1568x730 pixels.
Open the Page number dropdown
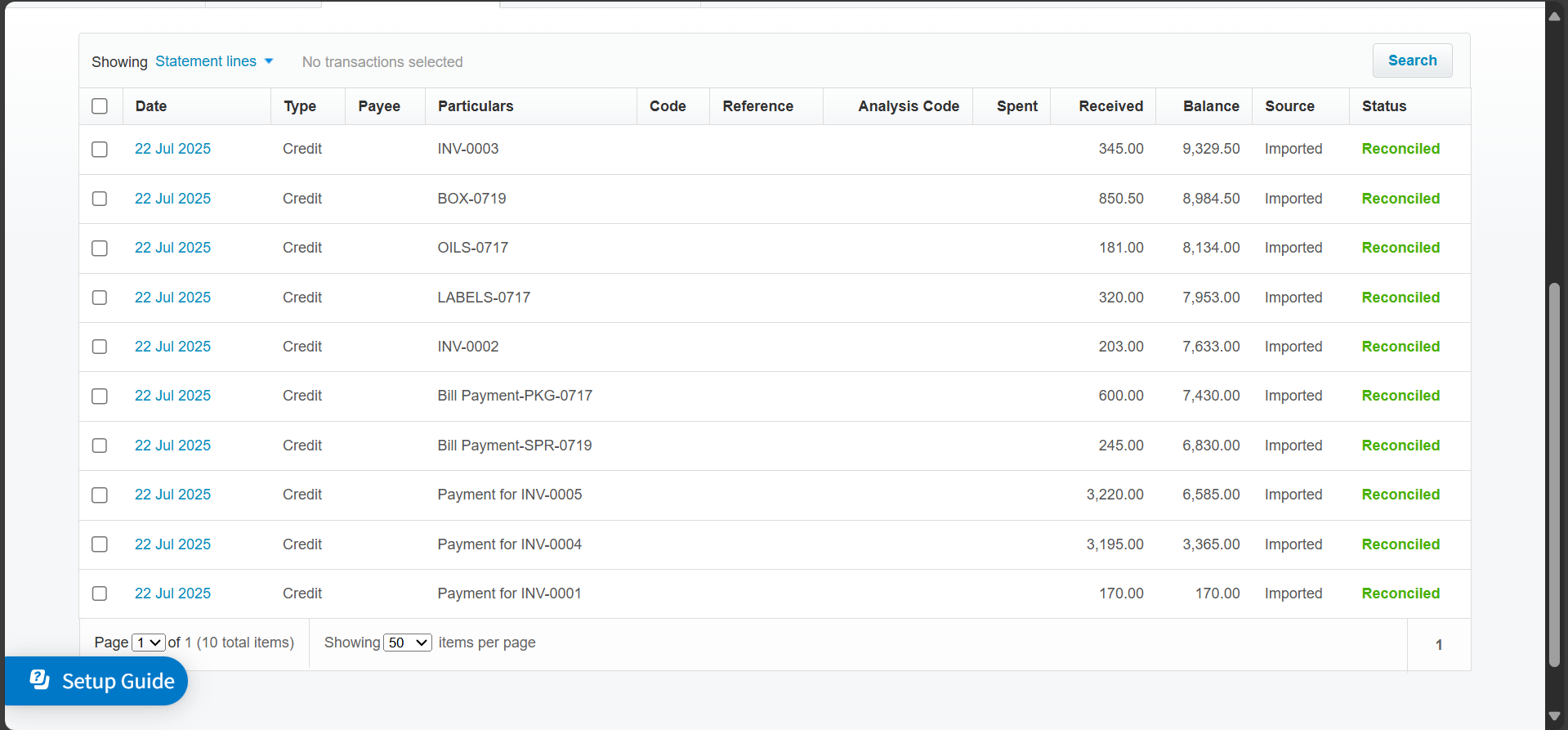pos(149,643)
